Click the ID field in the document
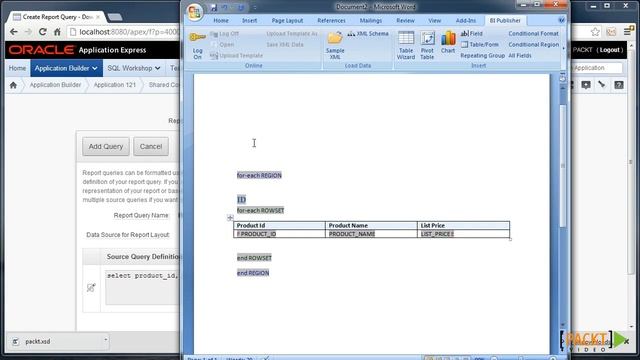The width and height of the screenshot is (640, 360). [241, 200]
